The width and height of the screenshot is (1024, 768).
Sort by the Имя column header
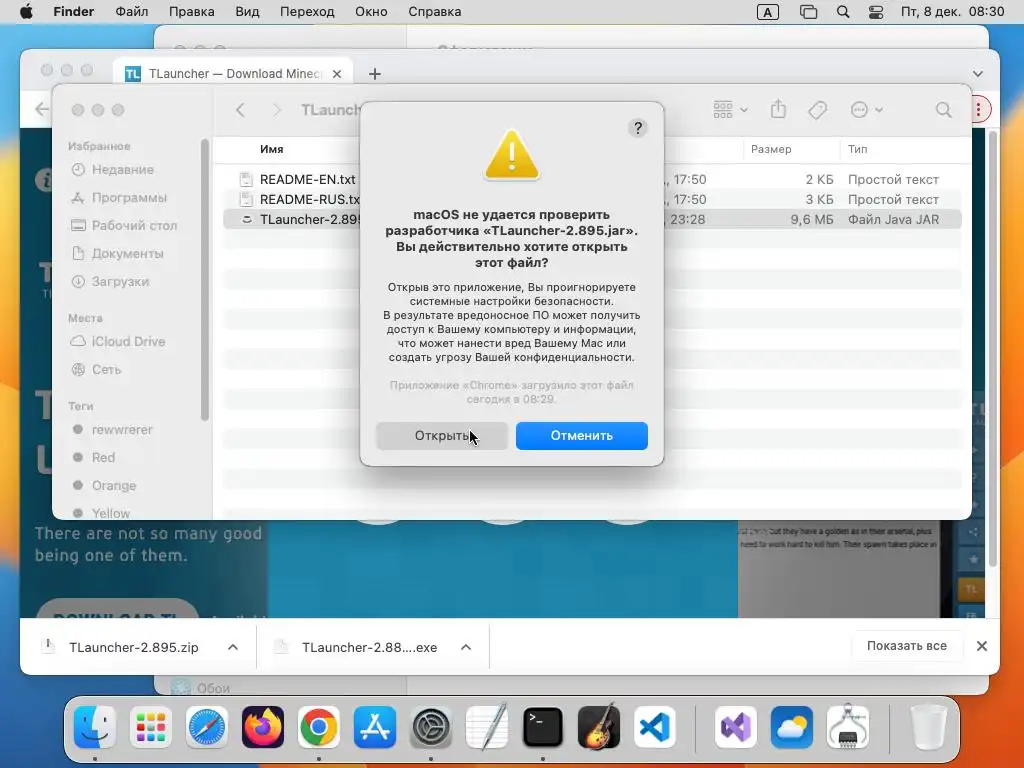(x=272, y=149)
